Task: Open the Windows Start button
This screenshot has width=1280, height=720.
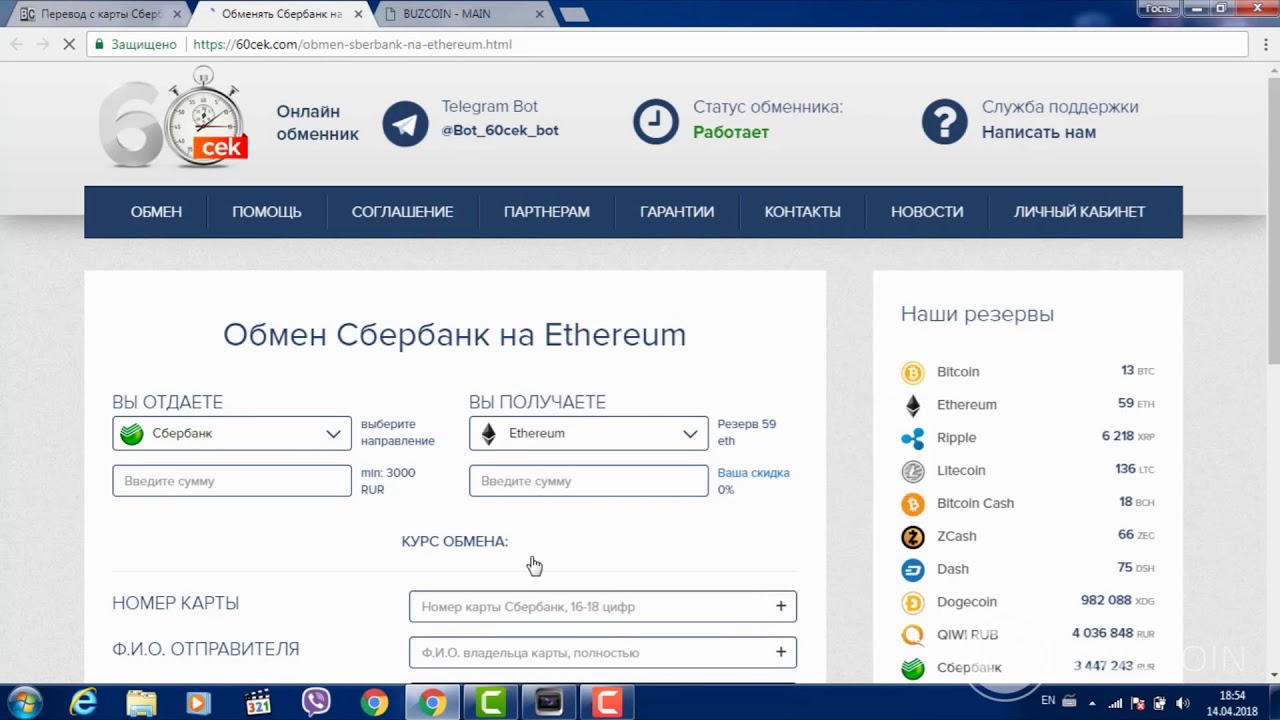Action: tap(23, 702)
